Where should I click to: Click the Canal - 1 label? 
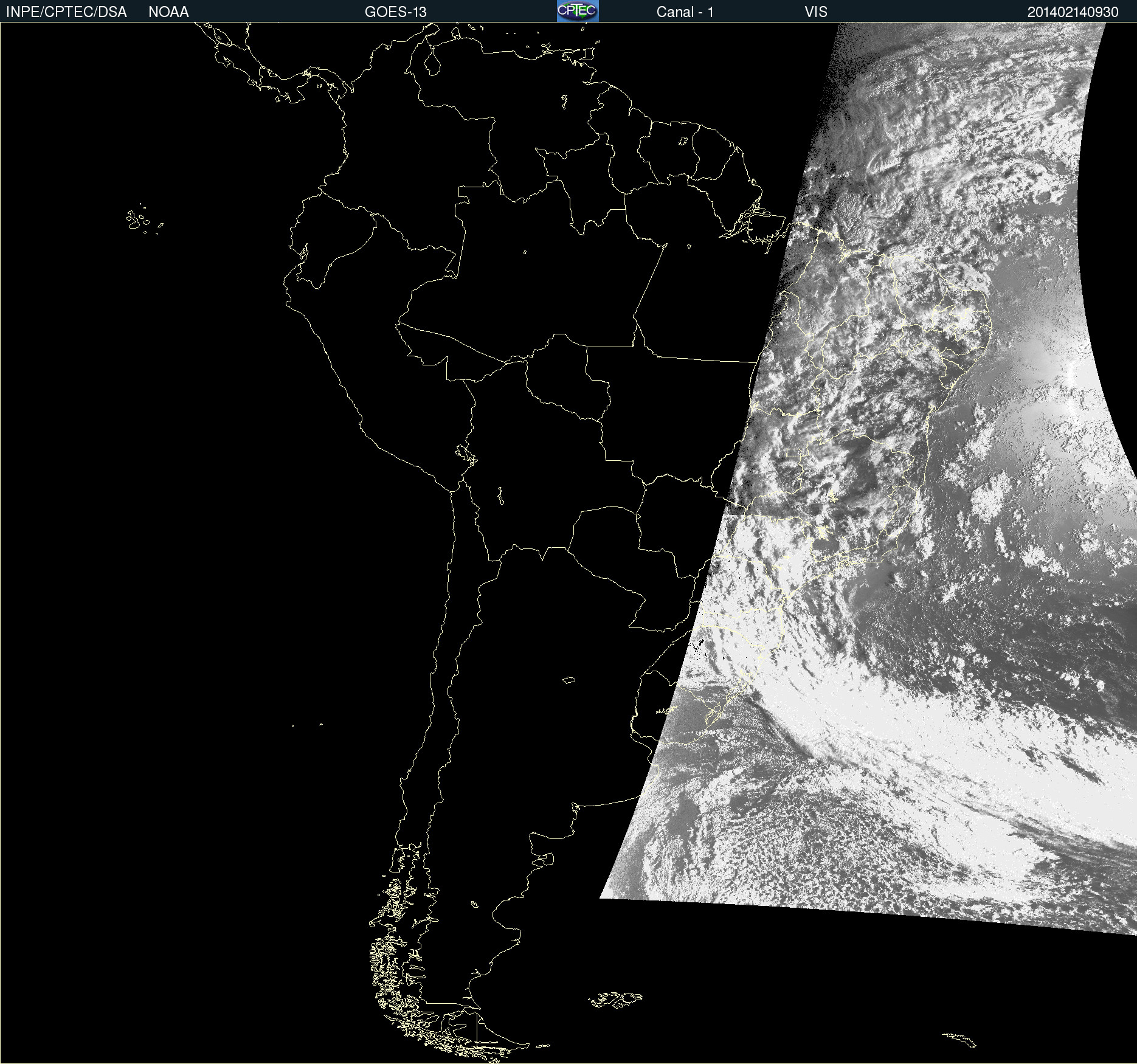(685, 12)
